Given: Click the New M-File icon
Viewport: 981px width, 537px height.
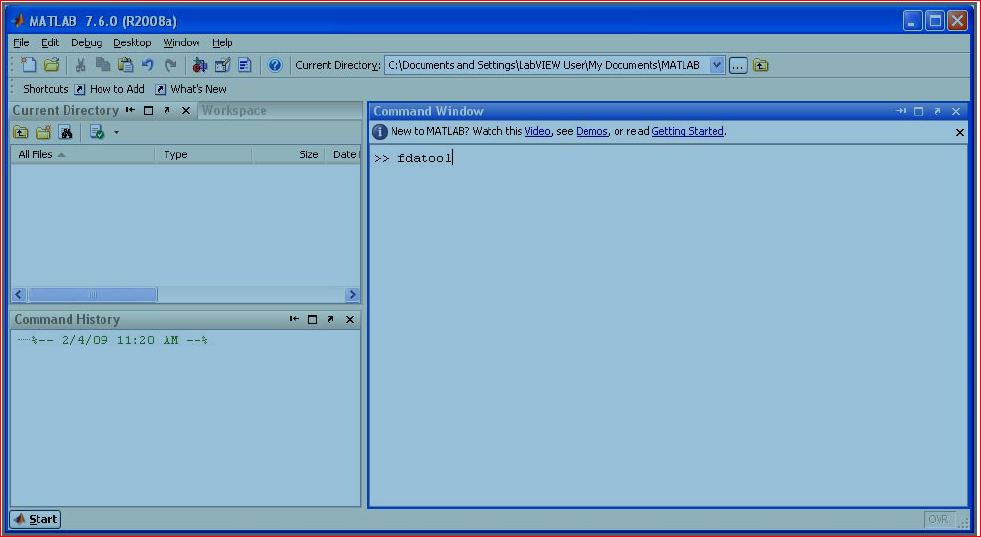Looking at the screenshot, I should tap(28, 64).
